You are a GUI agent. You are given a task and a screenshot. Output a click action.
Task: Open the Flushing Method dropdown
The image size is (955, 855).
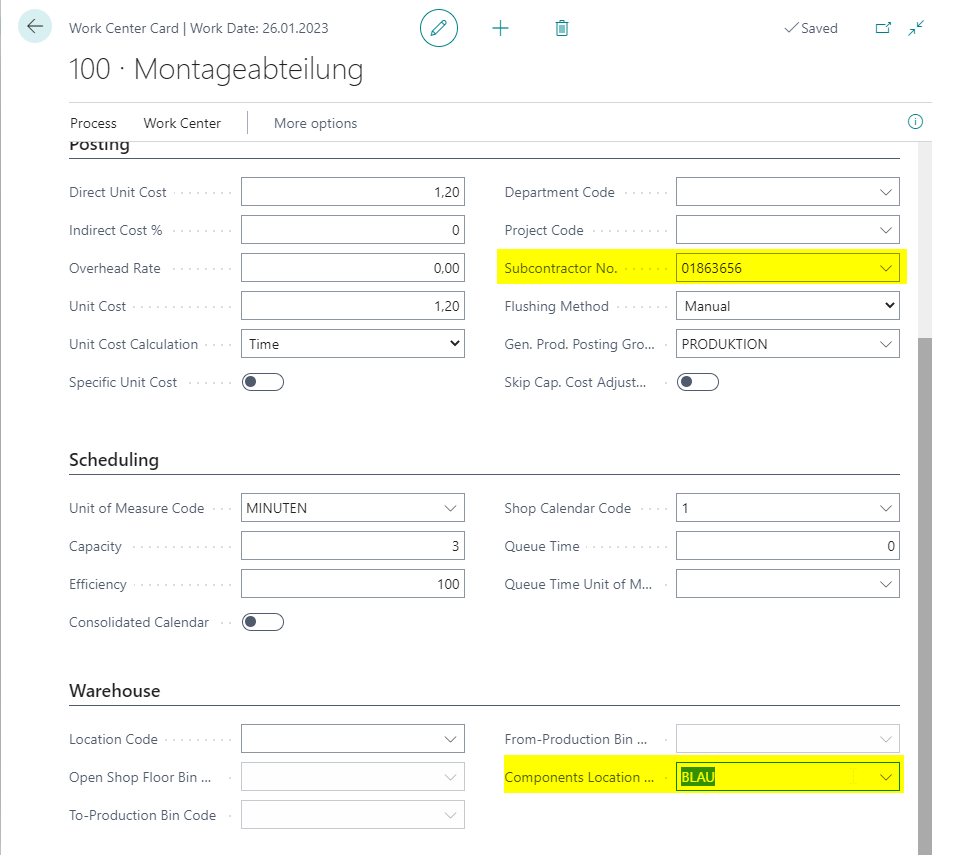click(788, 306)
